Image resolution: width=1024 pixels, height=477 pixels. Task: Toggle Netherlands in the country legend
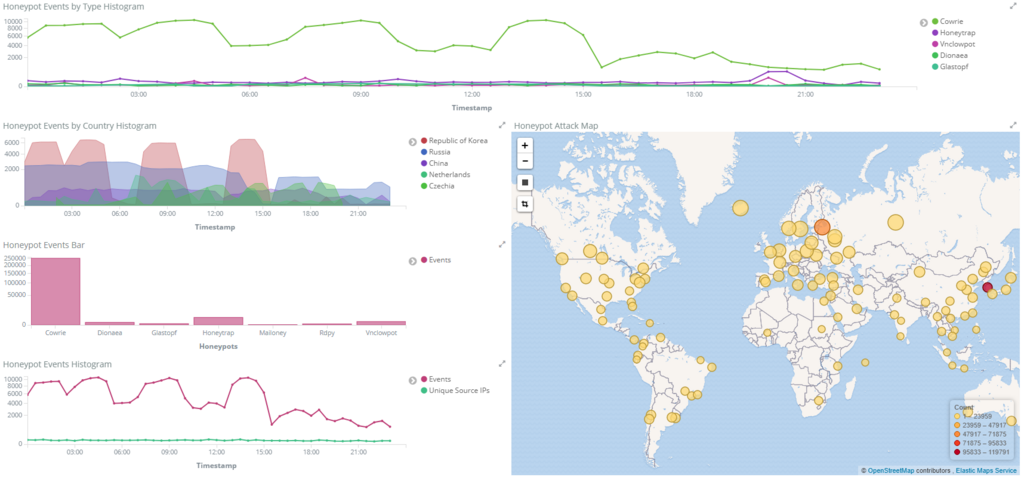click(445, 174)
